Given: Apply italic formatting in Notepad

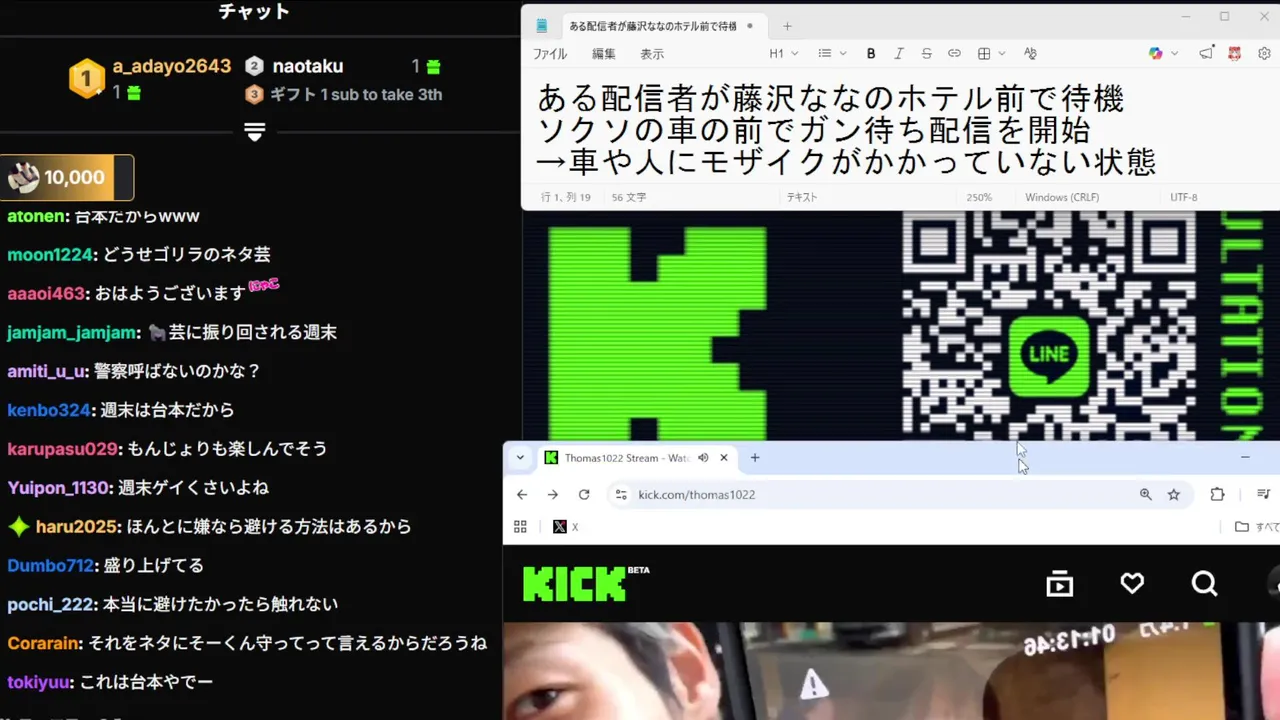Looking at the screenshot, I should click(899, 53).
